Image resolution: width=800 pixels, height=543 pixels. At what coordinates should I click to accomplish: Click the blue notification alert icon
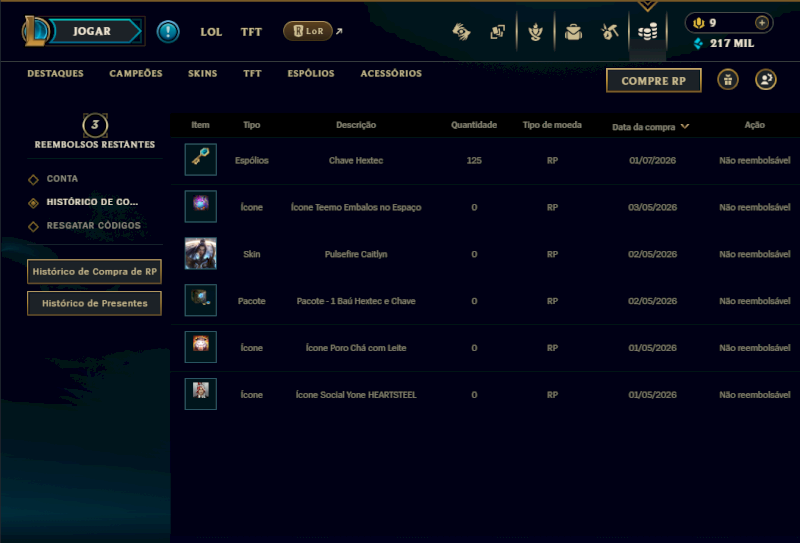click(168, 32)
